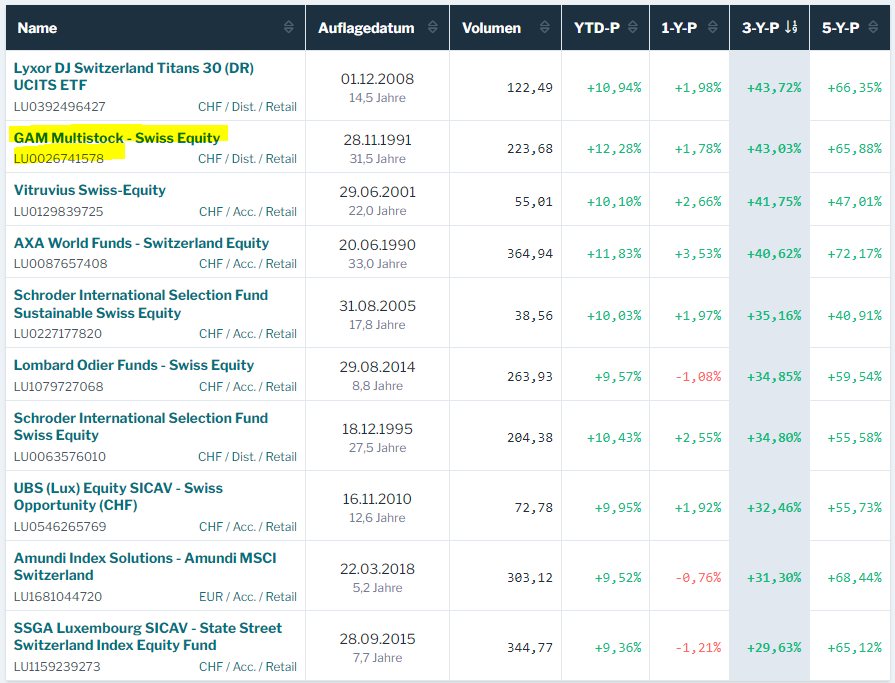Open UBS (Lux) Equity SICAV Swiss Opportunity
The image size is (895, 683).
(118, 496)
